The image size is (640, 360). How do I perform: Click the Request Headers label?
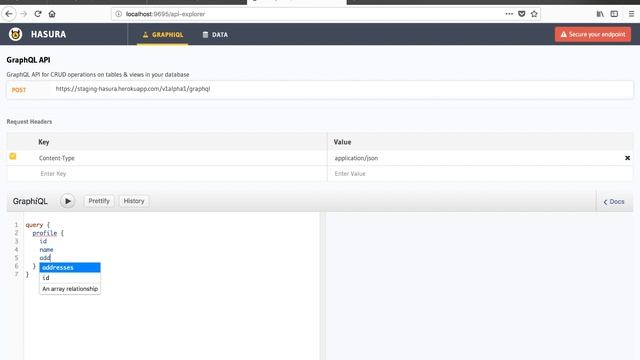29,122
